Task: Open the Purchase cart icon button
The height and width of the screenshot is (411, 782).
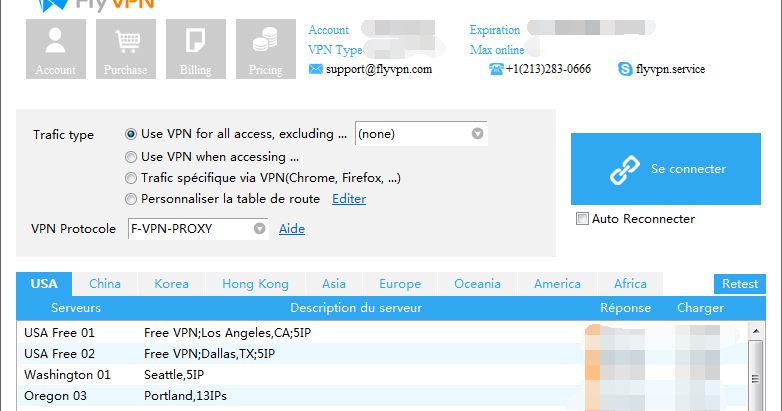Action: click(126, 49)
